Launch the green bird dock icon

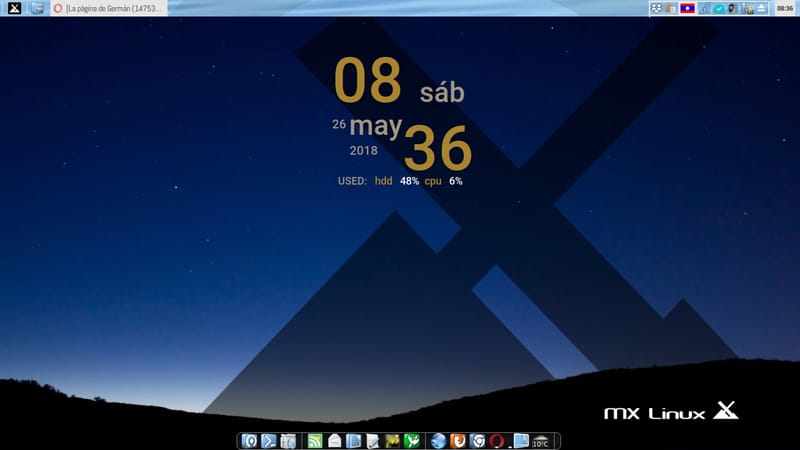tap(412, 441)
